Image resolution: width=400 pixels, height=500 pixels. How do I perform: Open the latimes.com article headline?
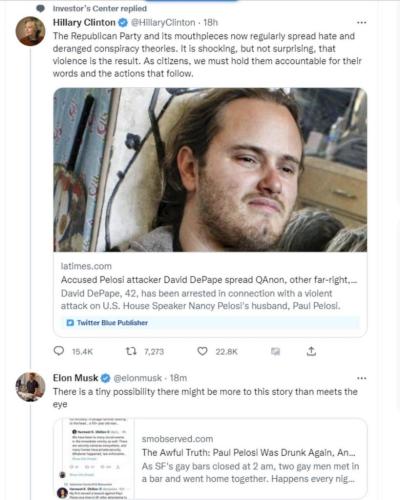pyautogui.click(x=209, y=280)
